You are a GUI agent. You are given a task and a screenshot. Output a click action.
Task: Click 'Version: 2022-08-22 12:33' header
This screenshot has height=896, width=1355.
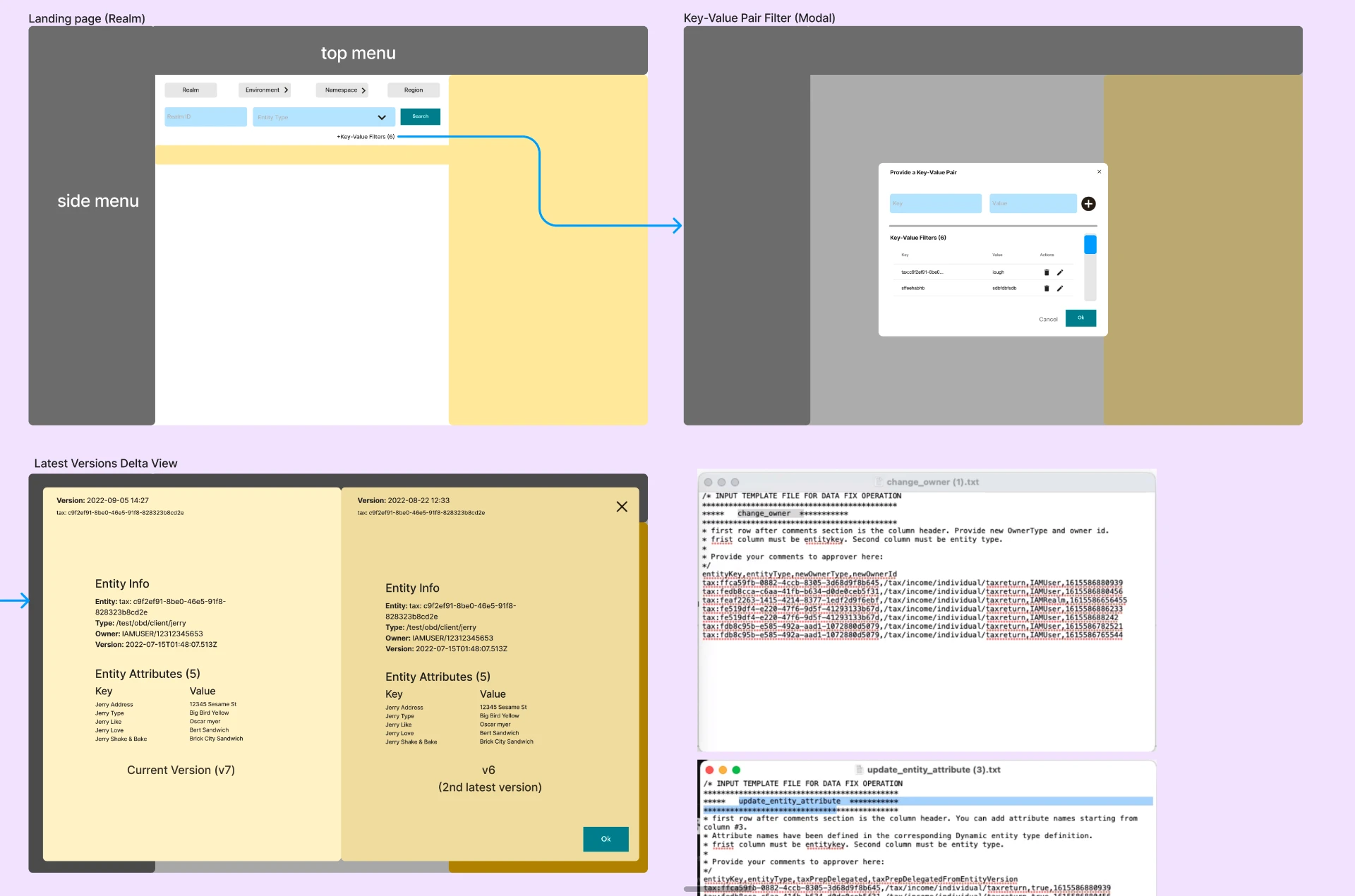[x=403, y=500]
